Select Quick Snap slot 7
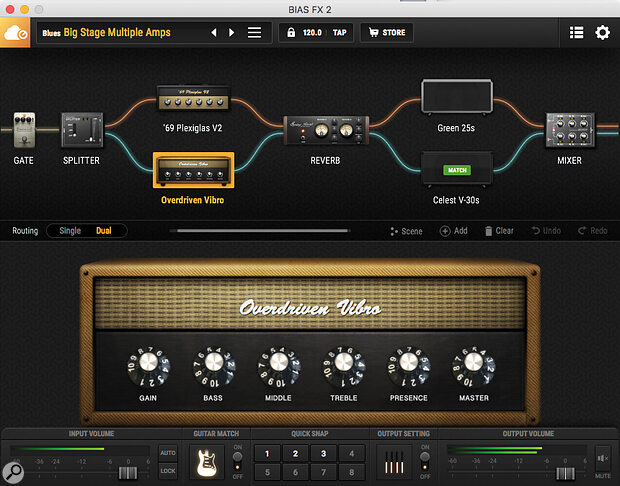This screenshot has width=620, height=486. [x=323, y=472]
